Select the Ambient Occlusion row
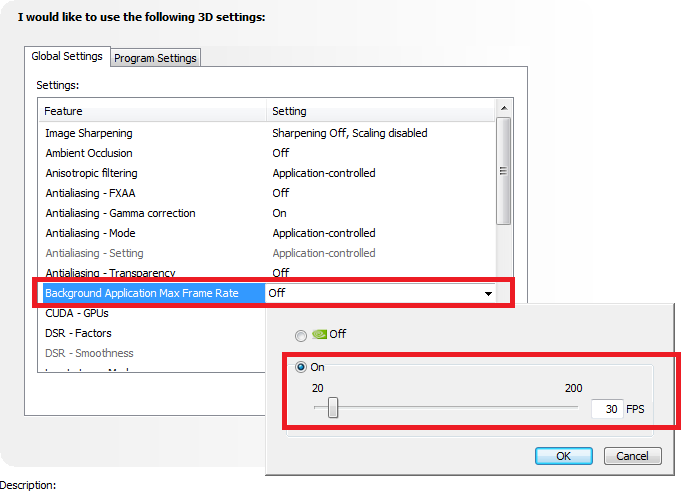 tap(267, 153)
